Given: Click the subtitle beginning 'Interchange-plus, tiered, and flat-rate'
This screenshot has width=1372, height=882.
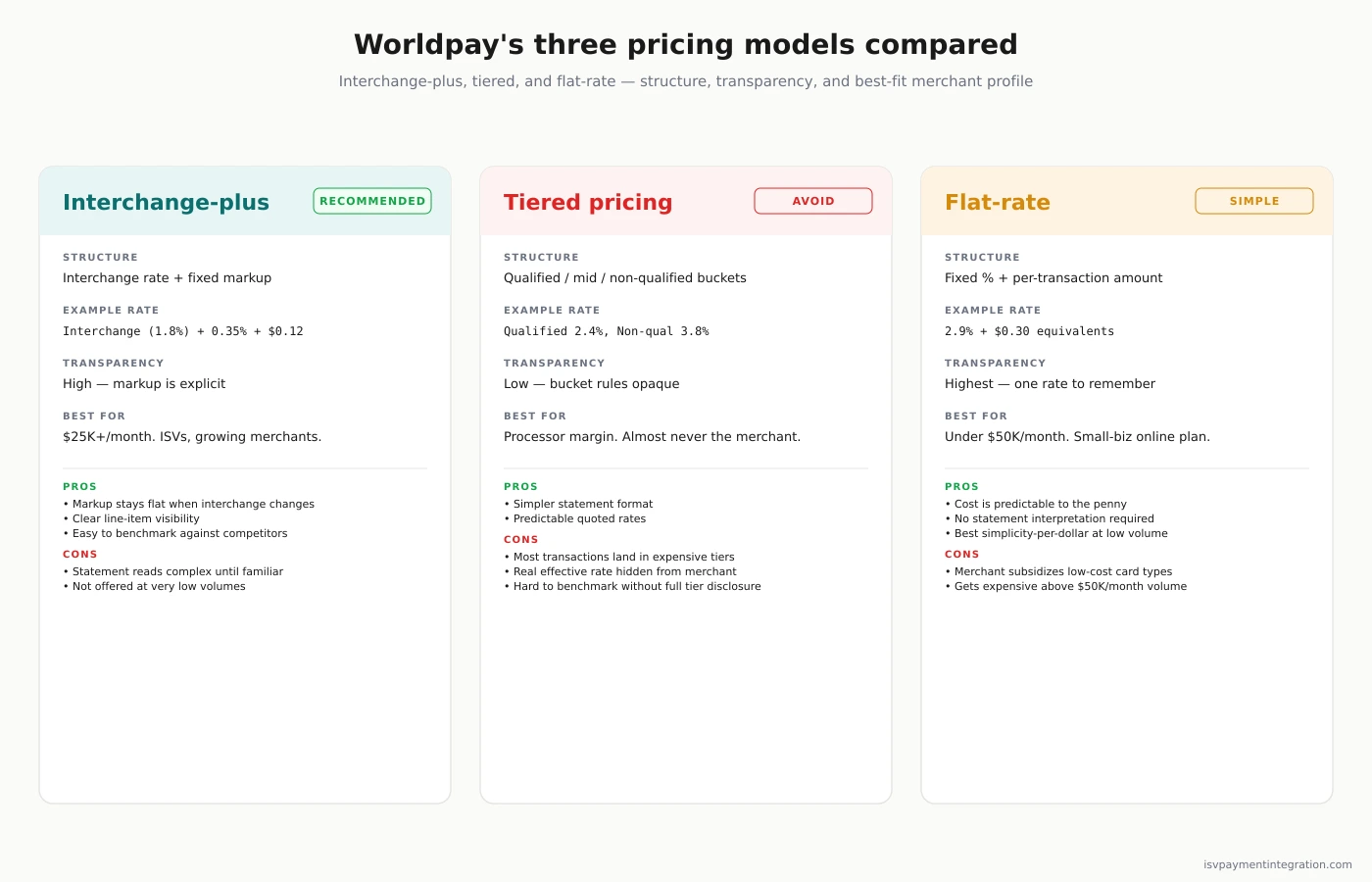Looking at the screenshot, I should coord(686,81).
